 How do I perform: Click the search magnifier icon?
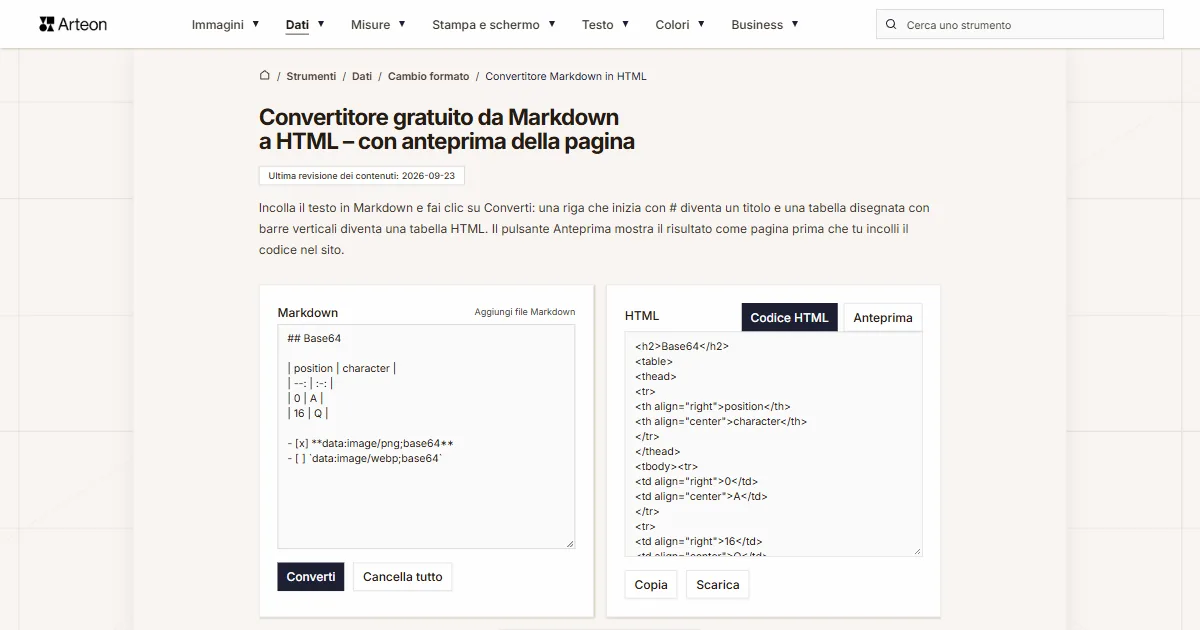891,24
